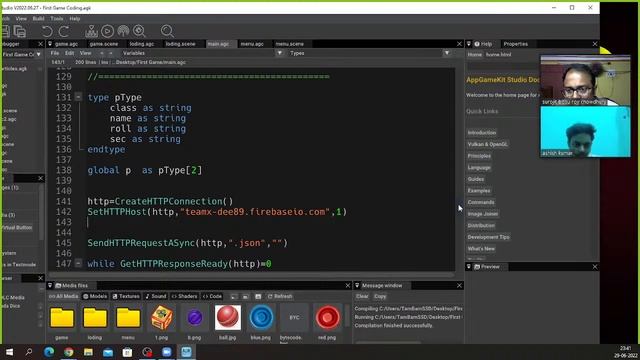Image resolution: width=640 pixels, height=360 pixels.
Task: Select the red.png media thumbnail
Action: 327,318
